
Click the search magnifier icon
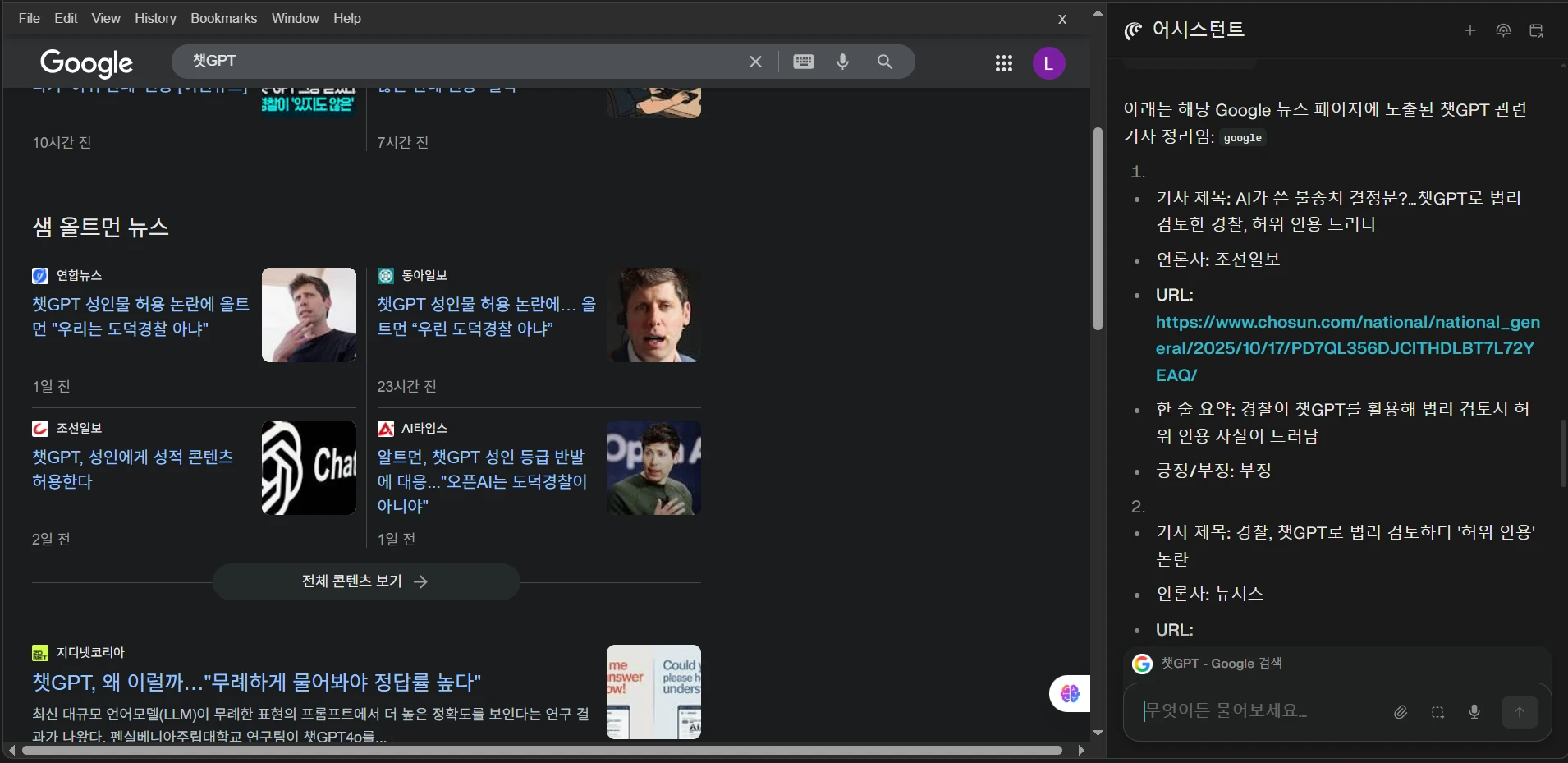point(884,62)
